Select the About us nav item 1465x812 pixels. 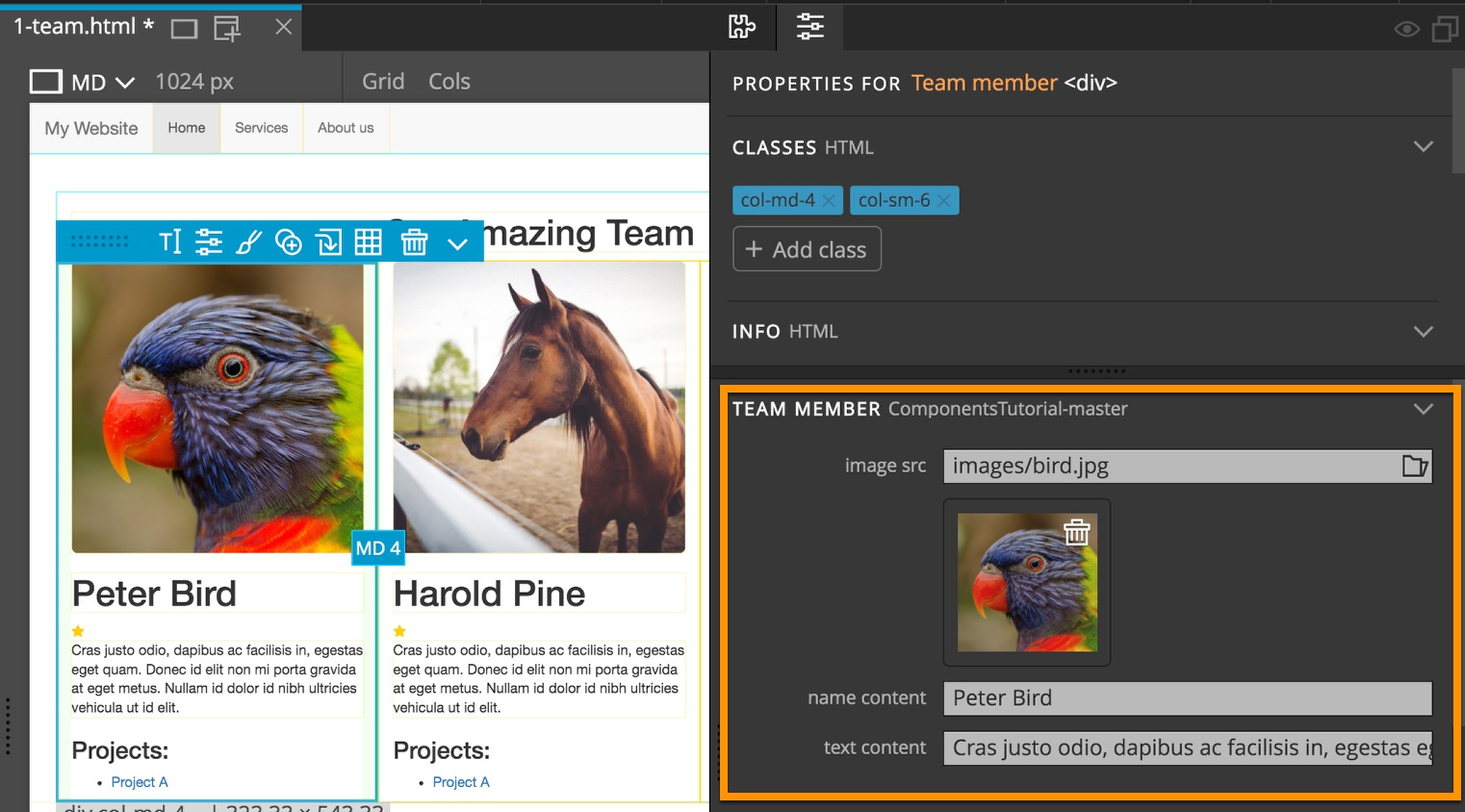coord(346,128)
